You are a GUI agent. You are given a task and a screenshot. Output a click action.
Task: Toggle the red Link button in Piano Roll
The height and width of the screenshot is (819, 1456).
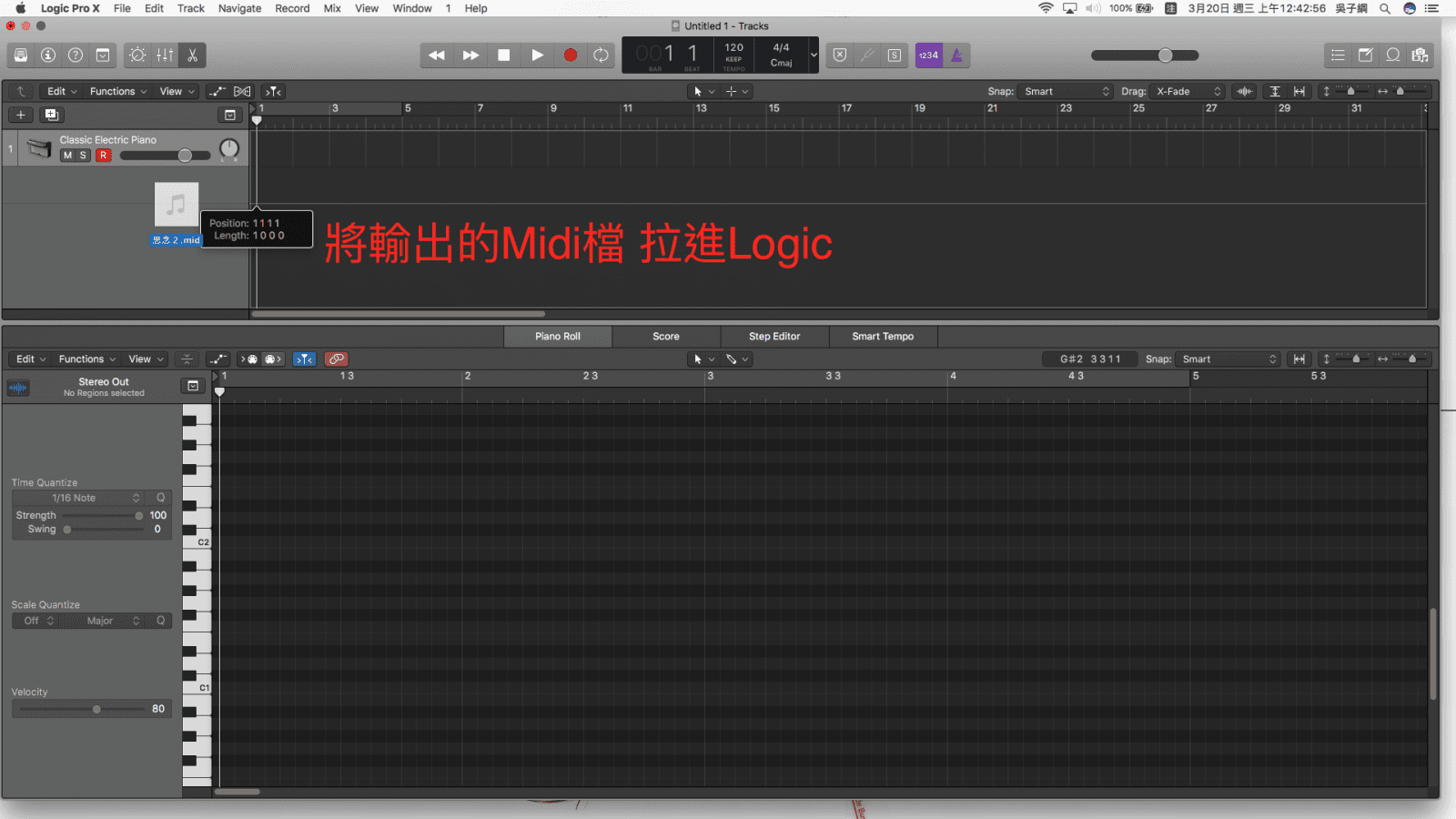pyautogui.click(x=337, y=359)
